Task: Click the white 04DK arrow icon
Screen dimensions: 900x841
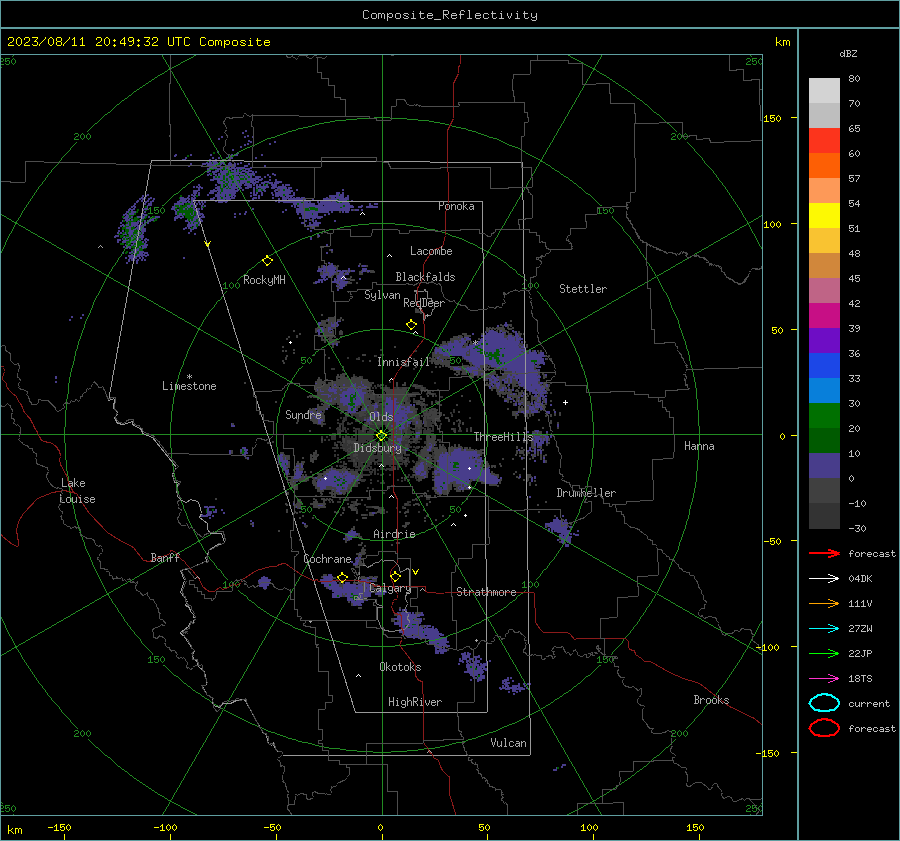Action: tap(824, 578)
